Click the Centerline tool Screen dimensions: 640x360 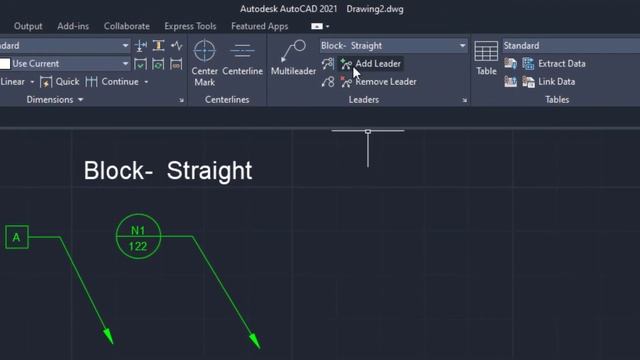[242, 58]
